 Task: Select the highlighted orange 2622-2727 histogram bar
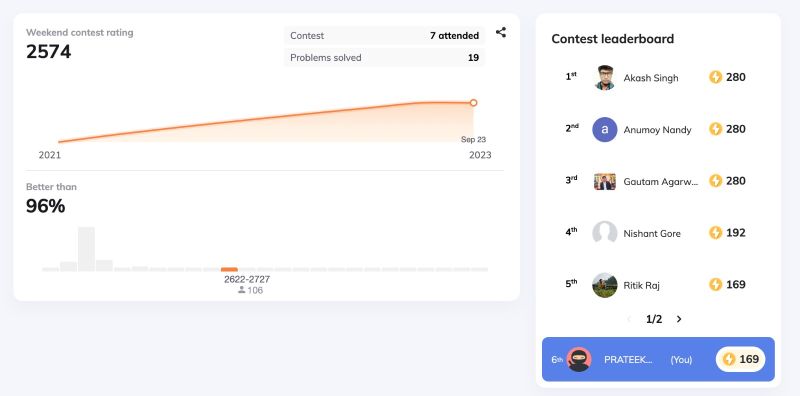tap(229, 269)
